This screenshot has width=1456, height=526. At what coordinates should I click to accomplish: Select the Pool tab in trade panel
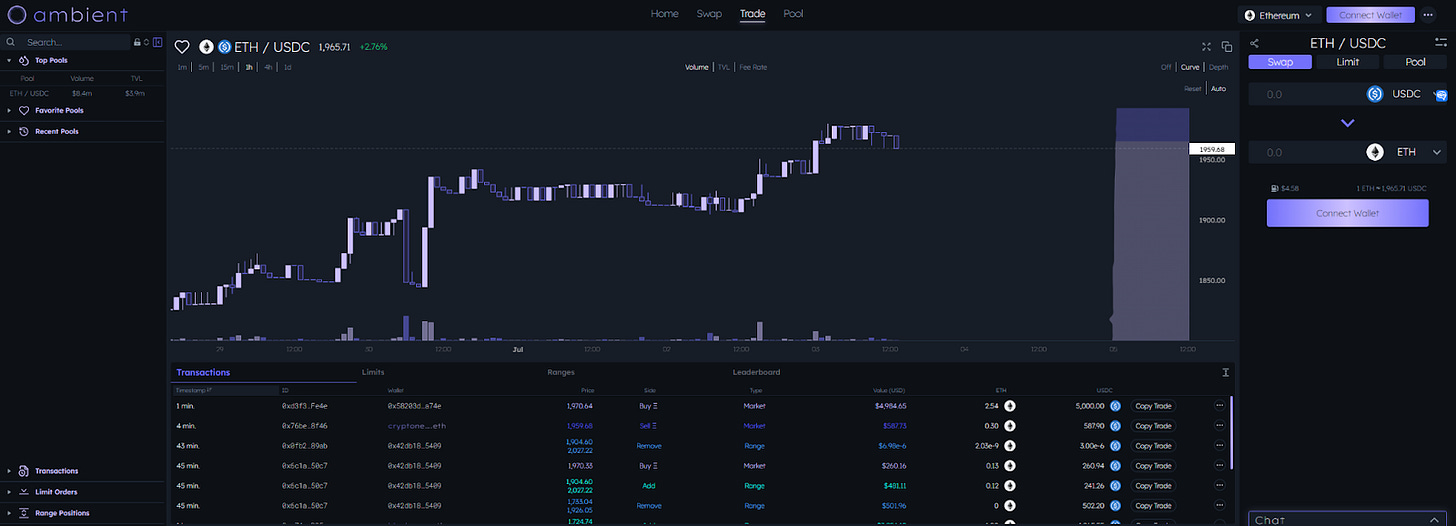[1415, 62]
